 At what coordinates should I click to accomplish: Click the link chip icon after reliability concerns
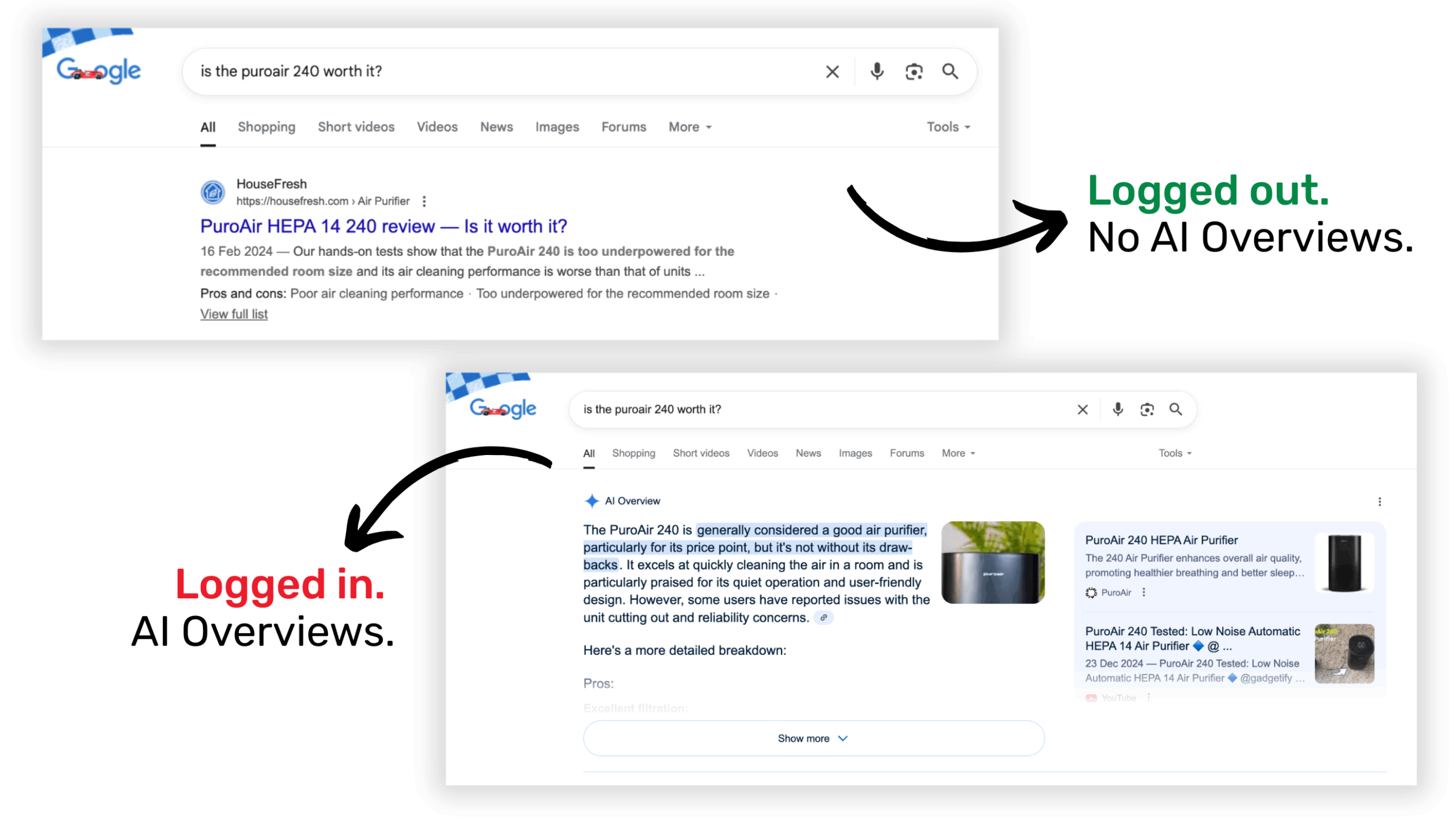click(x=823, y=618)
